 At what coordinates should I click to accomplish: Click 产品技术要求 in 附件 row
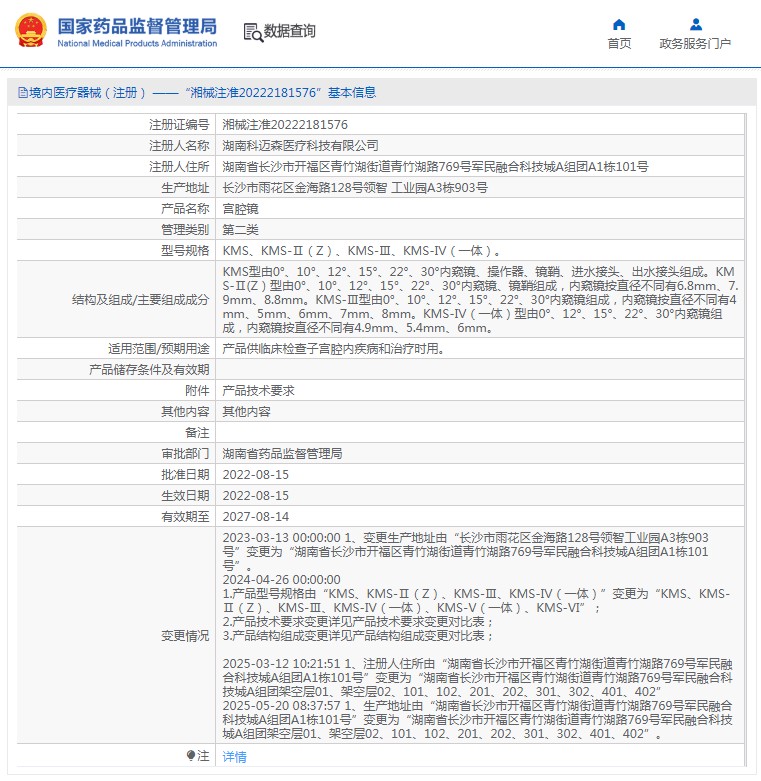[258, 390]
